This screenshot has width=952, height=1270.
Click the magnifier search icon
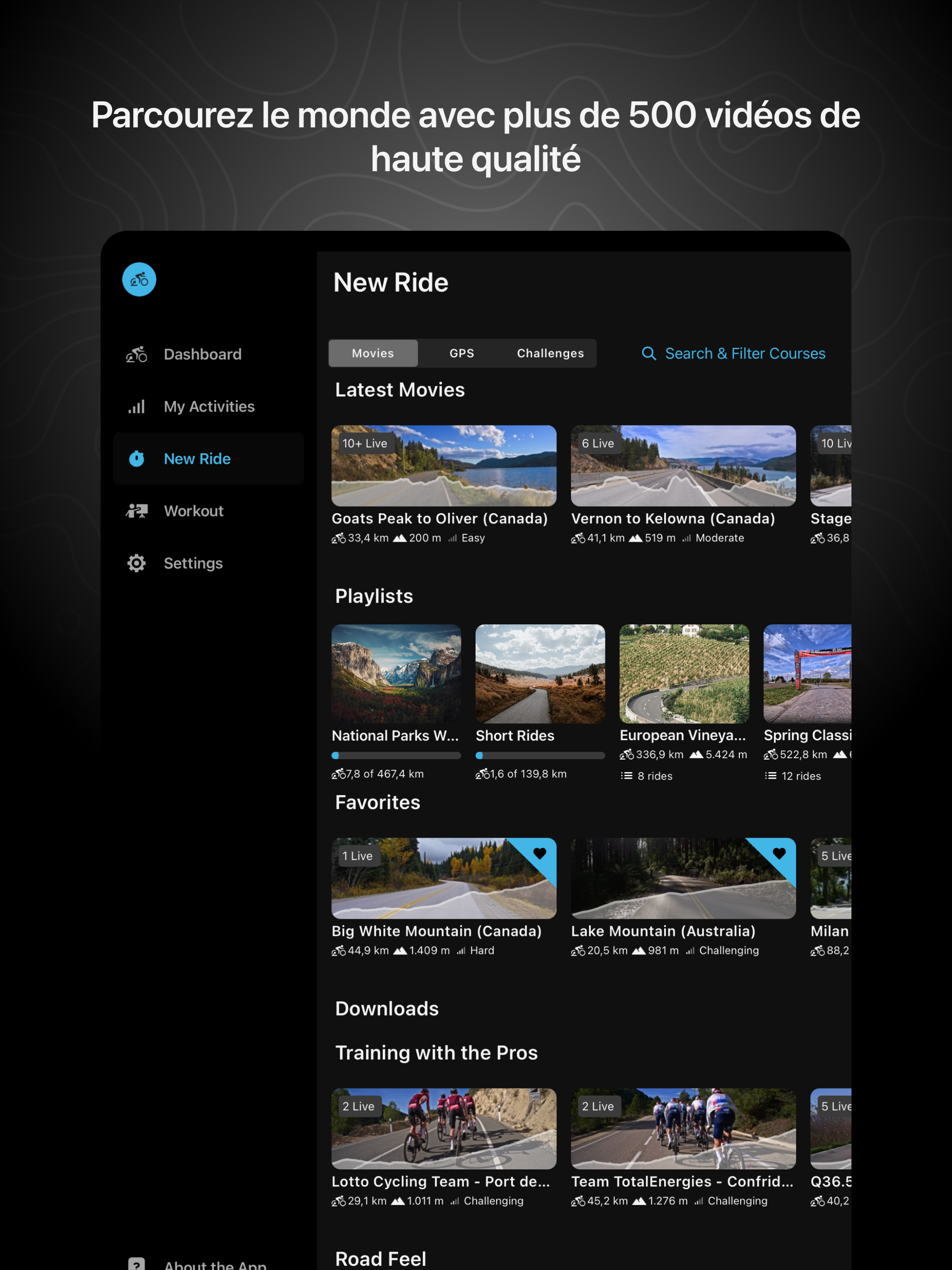[649, 353]
